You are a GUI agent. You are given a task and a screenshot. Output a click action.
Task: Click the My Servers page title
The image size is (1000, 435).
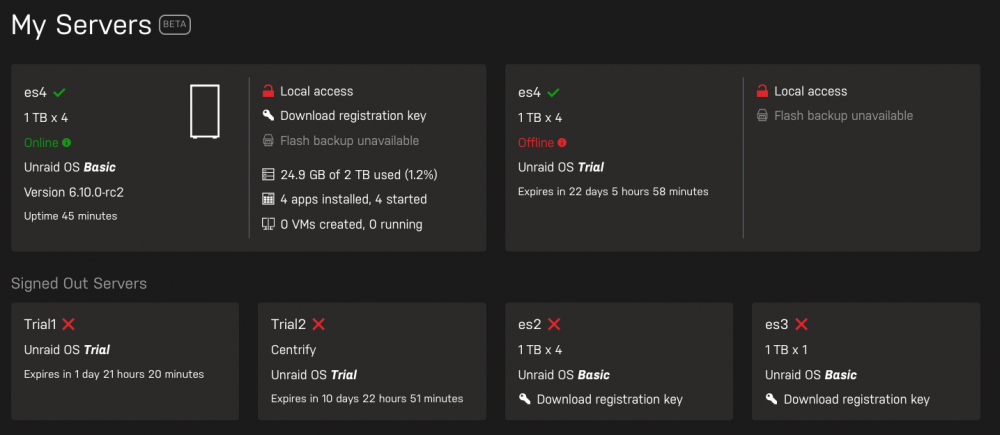pos(81,25)
